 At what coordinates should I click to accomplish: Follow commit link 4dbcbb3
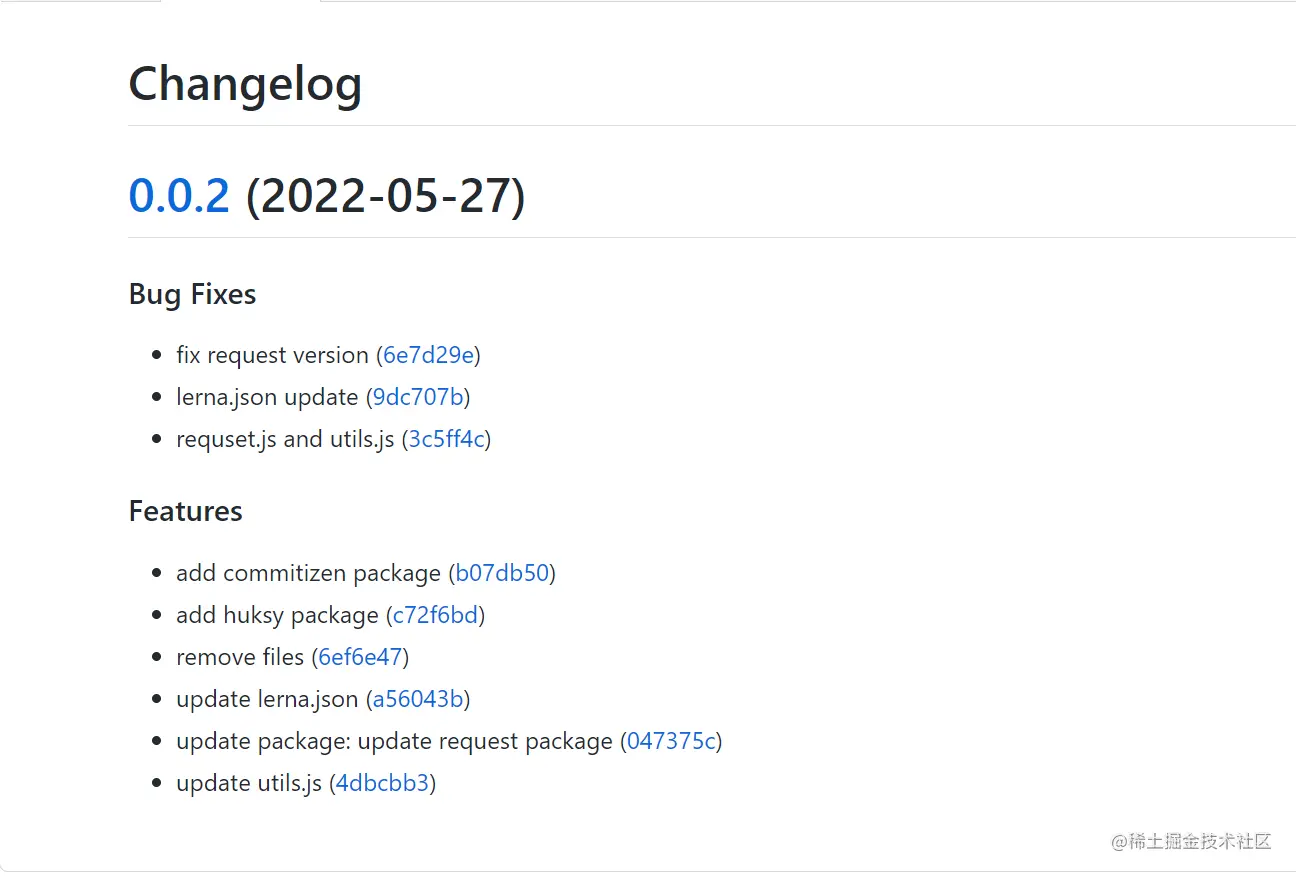(x=382, y=783)
